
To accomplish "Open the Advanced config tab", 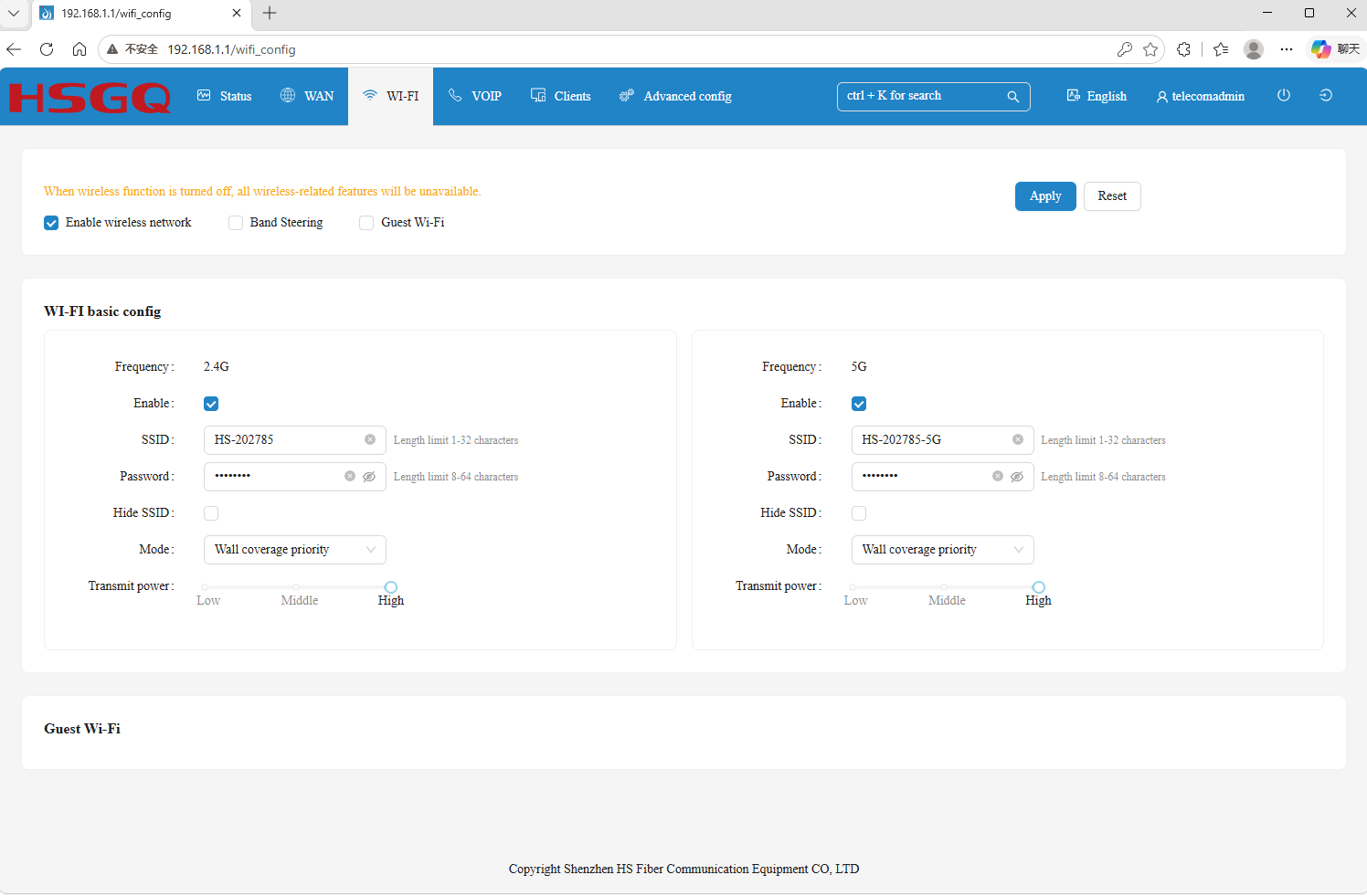I will [x=675, y=96].
